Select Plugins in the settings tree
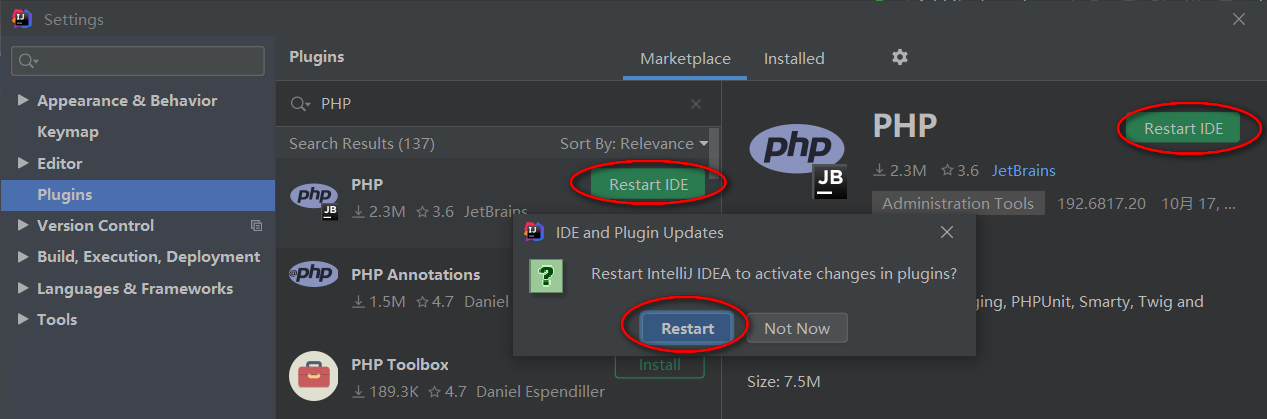This screenshot has height=419, width=1267. click(138, 195)
